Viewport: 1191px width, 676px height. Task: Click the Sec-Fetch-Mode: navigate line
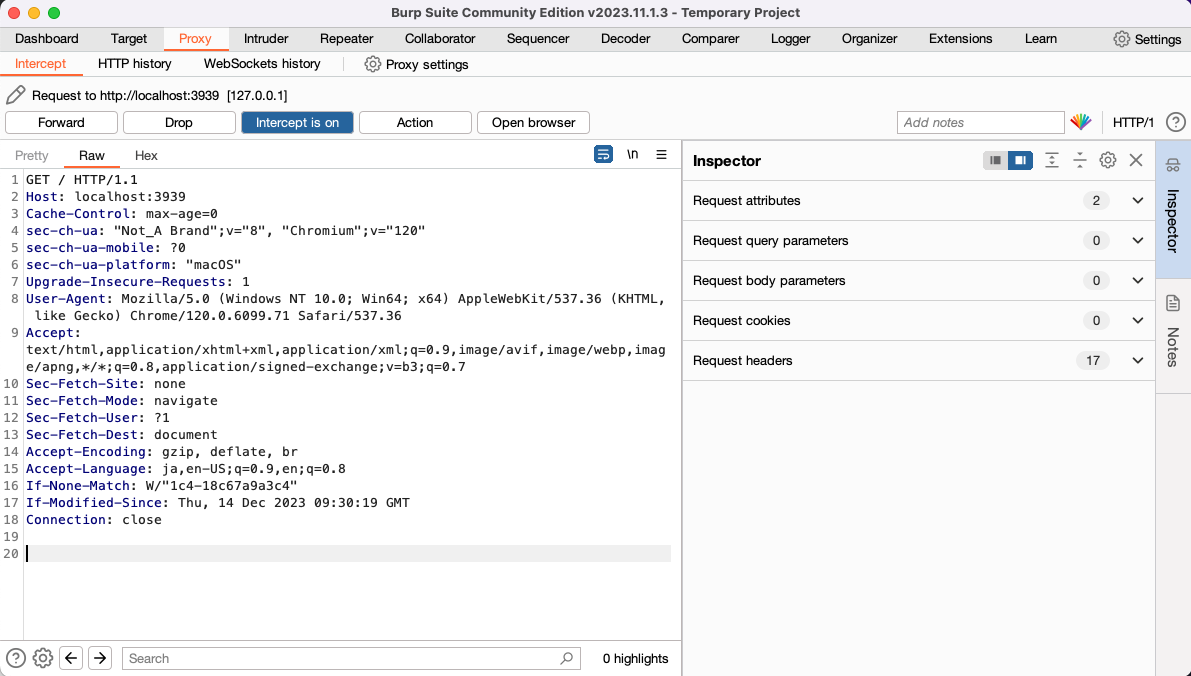[122, 400]
